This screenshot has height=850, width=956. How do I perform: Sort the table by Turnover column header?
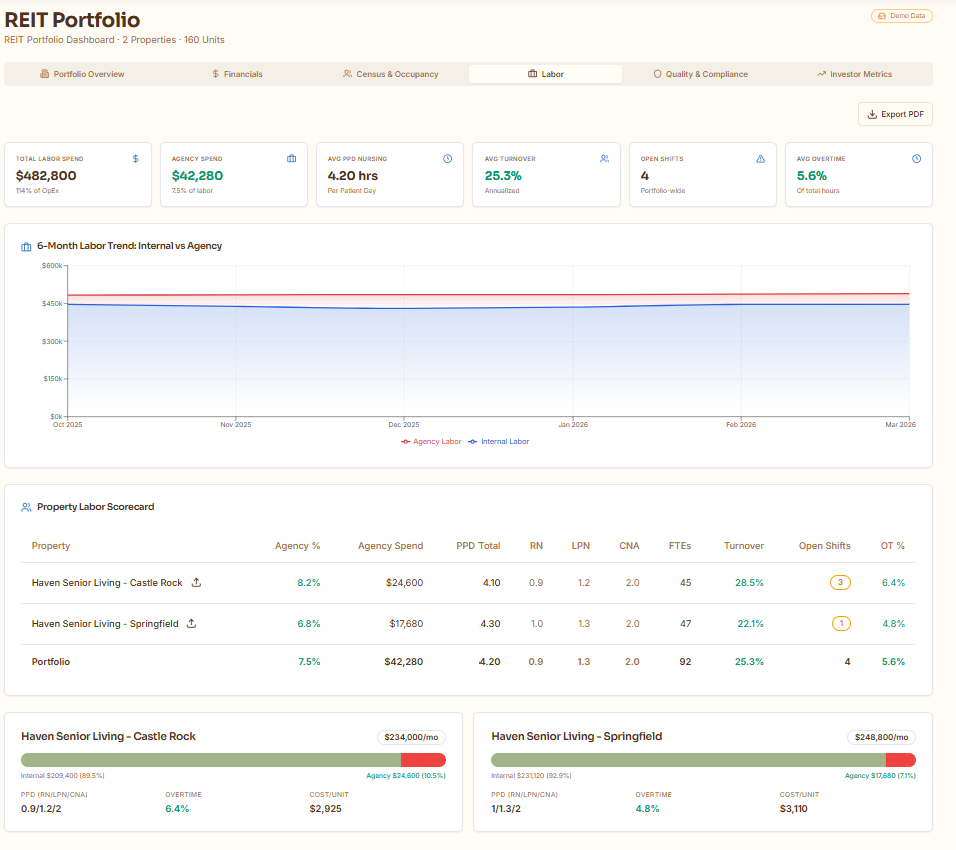743,546
